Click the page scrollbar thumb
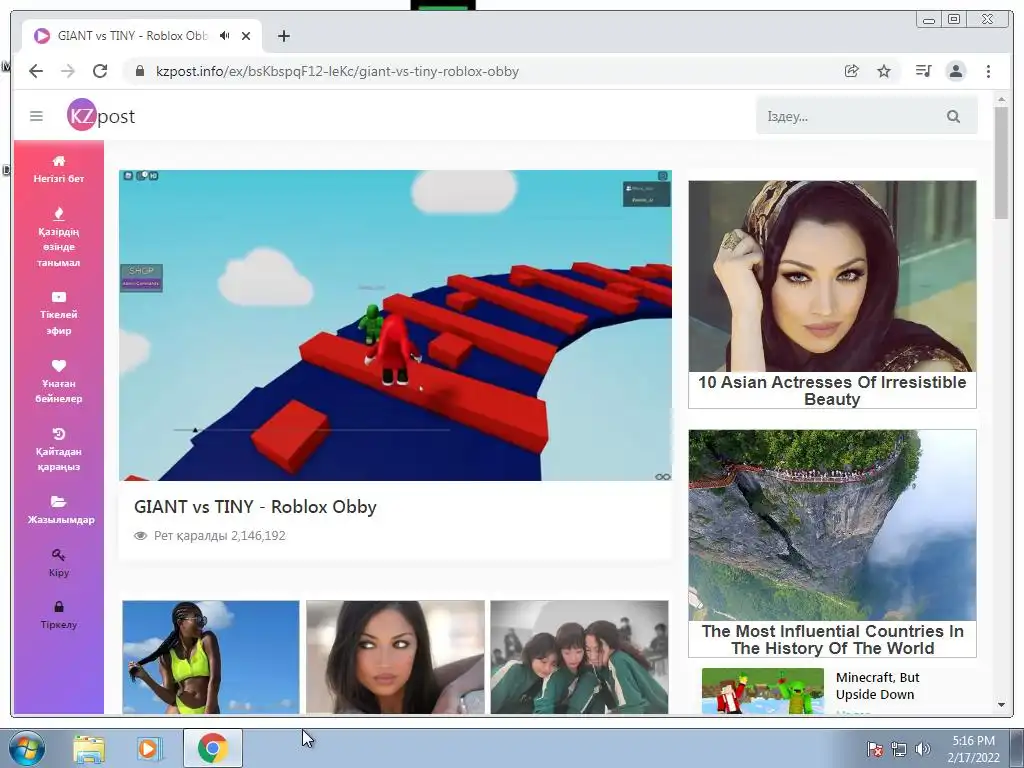Image resolution: width=1024 pixels, height=768 pixels. coord(1001,163)
